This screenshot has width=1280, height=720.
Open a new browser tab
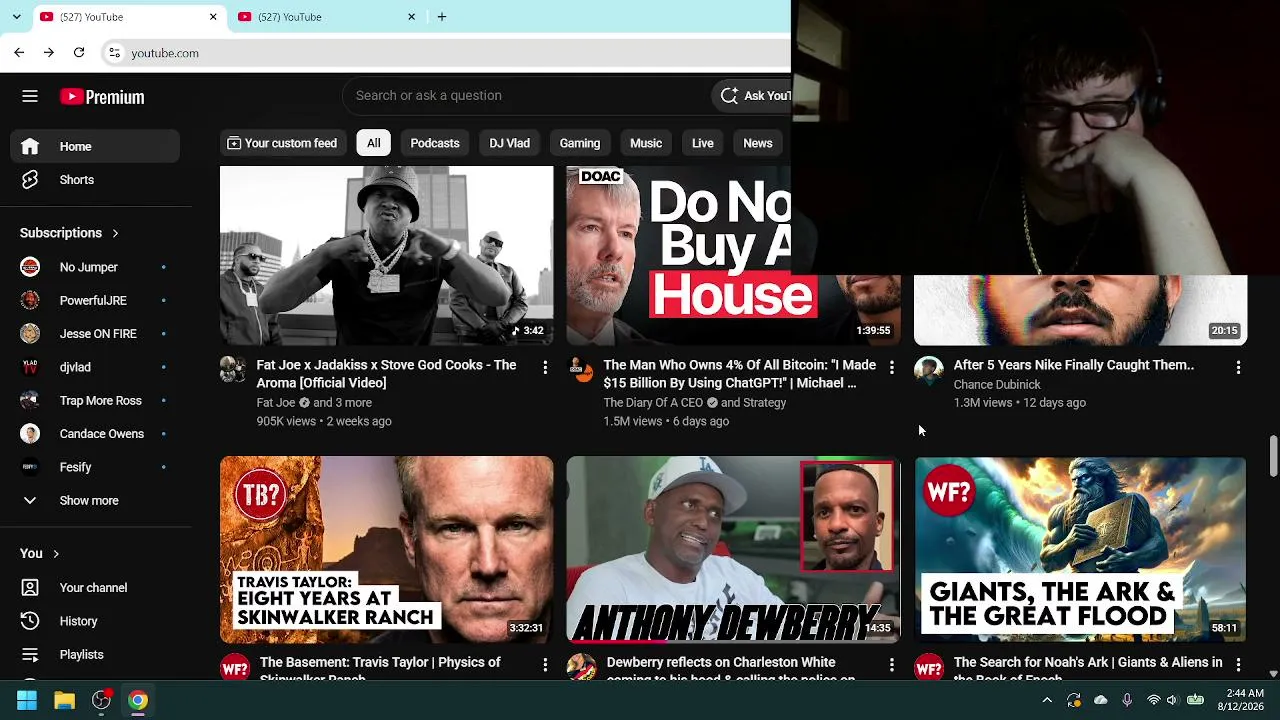pos(442,16)
